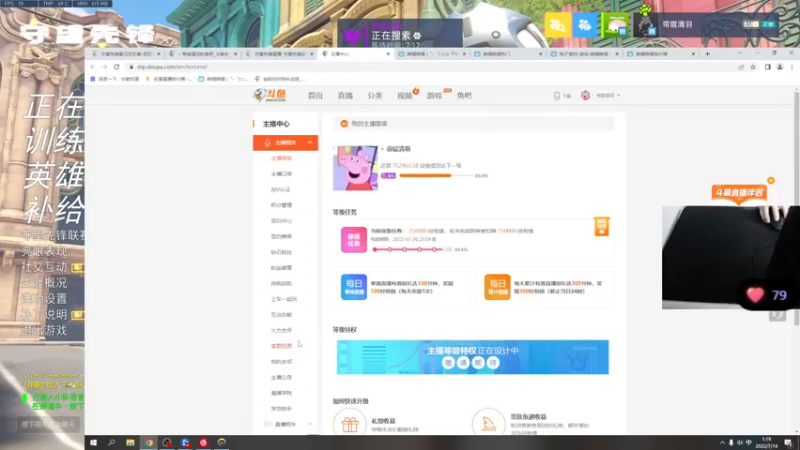Open File Explorer from the taskbar
The height and width of the screenshot is (450, 800).
point(130,442)
